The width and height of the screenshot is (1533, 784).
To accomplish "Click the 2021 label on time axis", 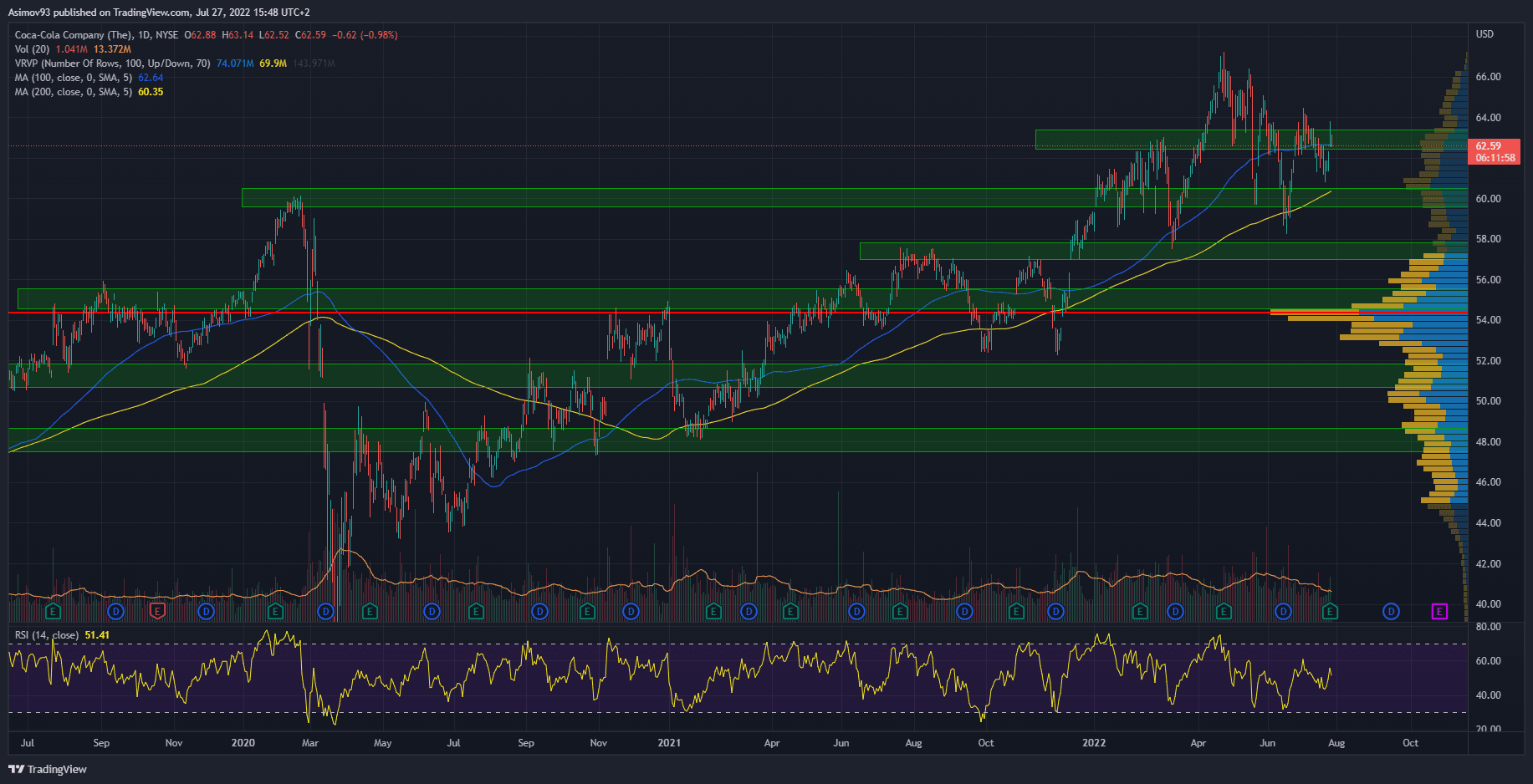I will 669,743.
